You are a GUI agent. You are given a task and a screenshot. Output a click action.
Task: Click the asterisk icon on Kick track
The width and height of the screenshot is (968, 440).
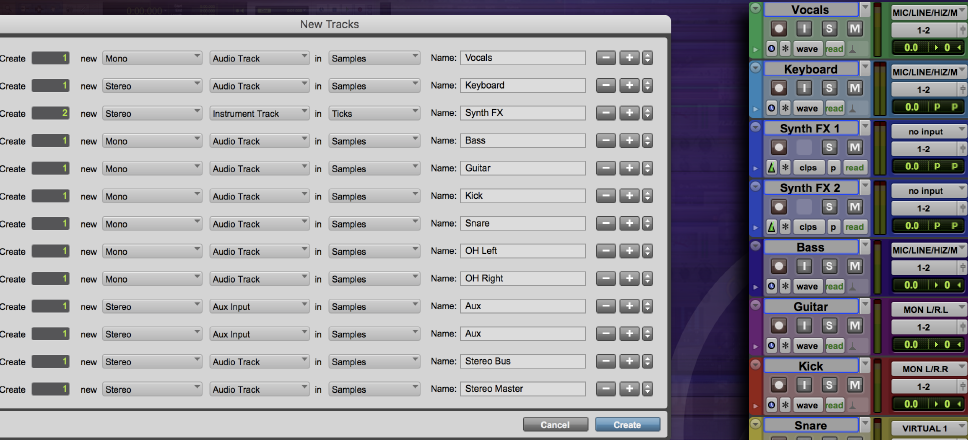(785, 405)
